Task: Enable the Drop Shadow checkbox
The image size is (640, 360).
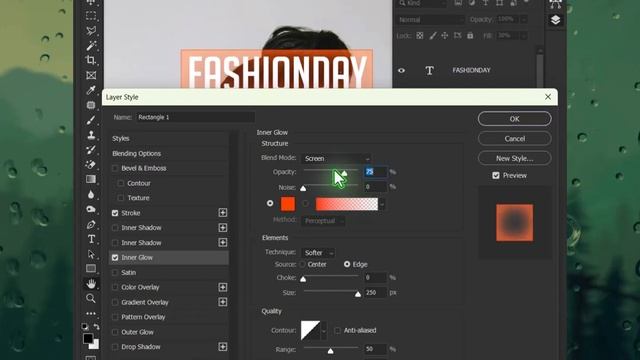Action: click(115, 347)
